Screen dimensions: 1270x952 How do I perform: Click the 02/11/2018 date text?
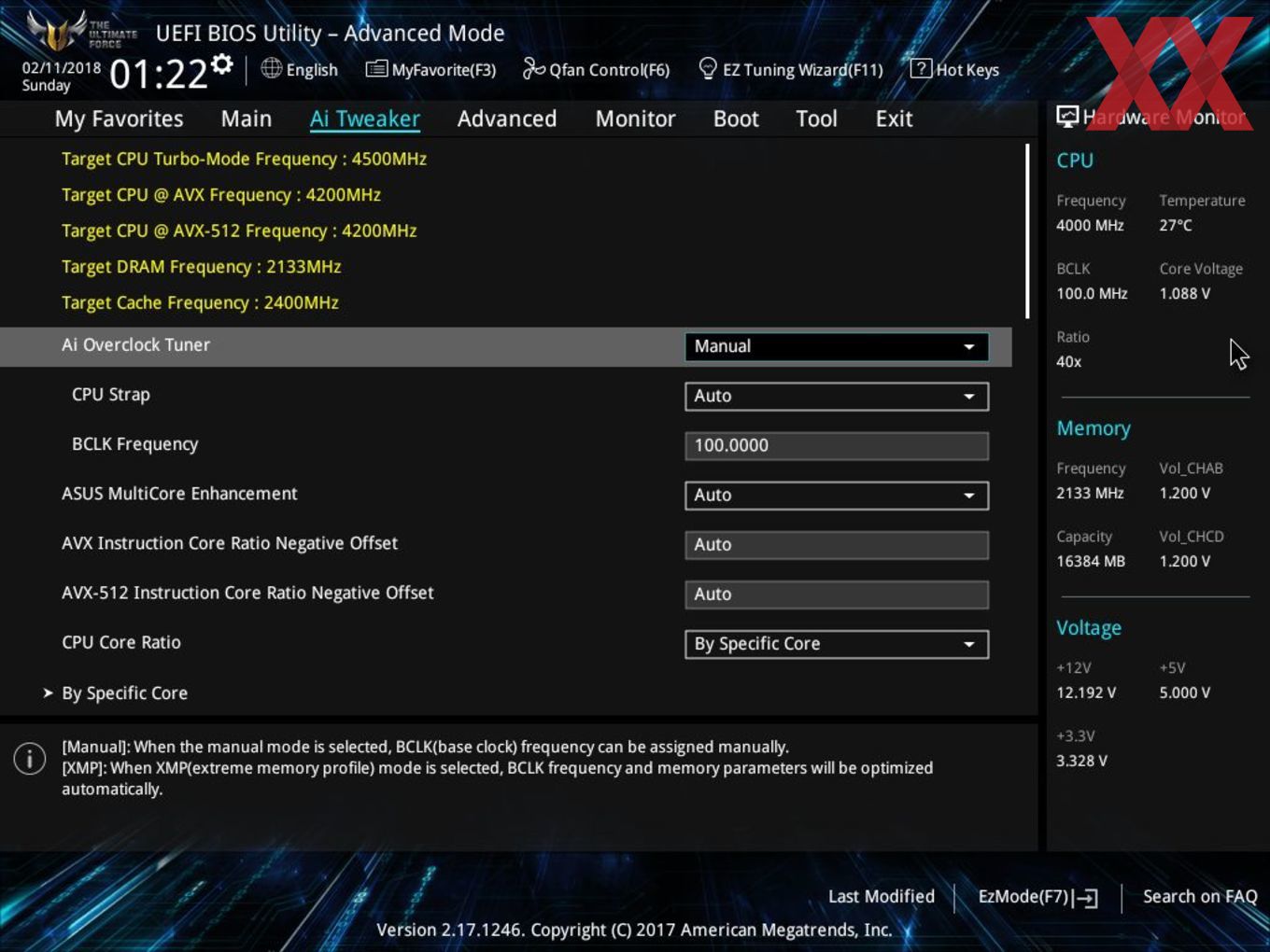coord(62,68)
